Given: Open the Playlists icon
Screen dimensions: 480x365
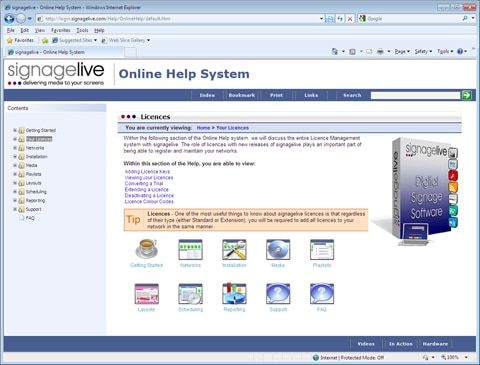Looking at the screenshot, I should 322,249.
